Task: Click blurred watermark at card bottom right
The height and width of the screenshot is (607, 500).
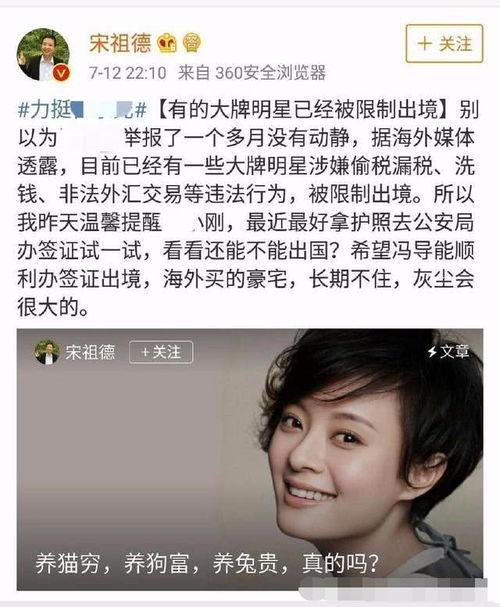Action: (x=393, y=585)
